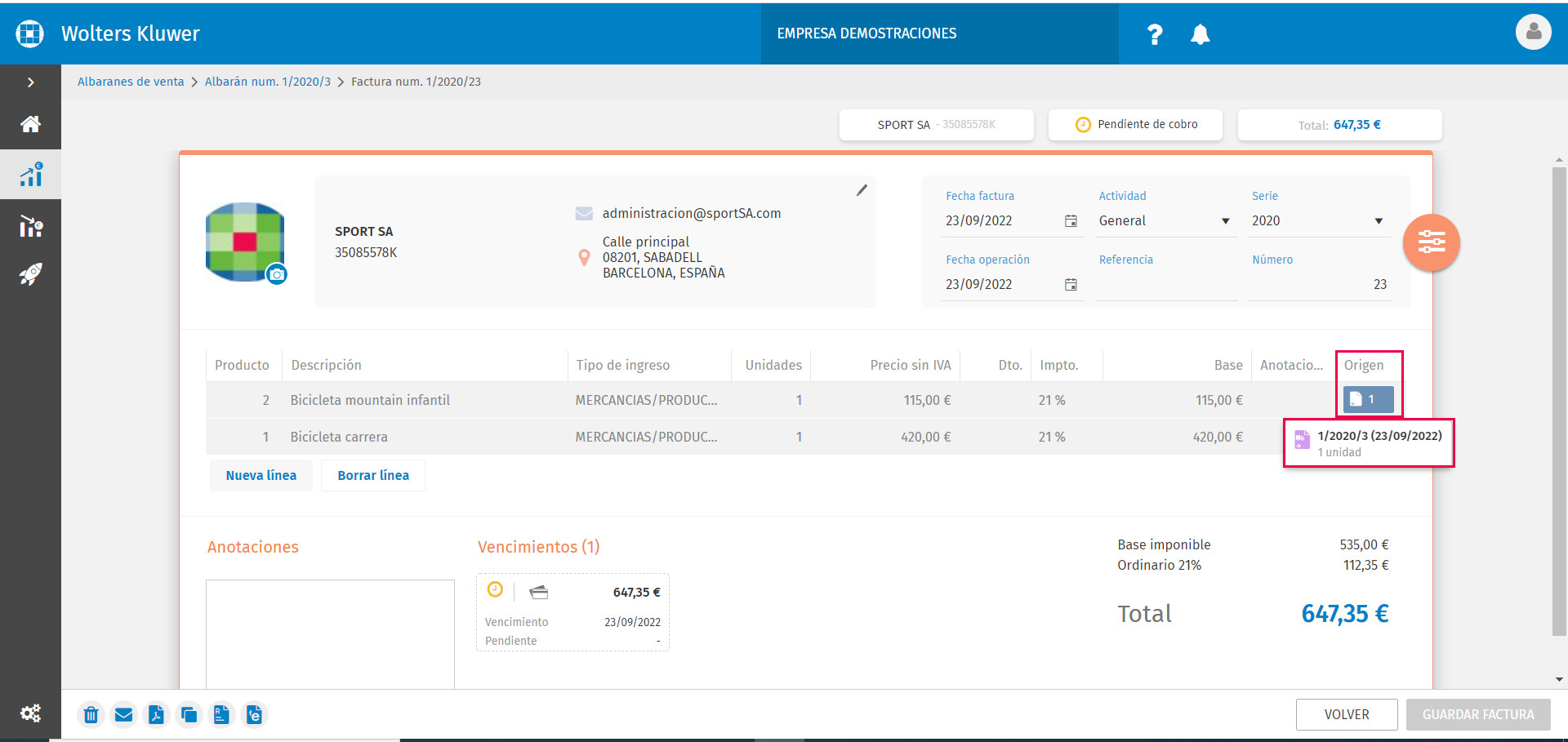Edit customer details with pencil icon
Viewport: 1568px width, 742px height.
[x=862, y=190]
